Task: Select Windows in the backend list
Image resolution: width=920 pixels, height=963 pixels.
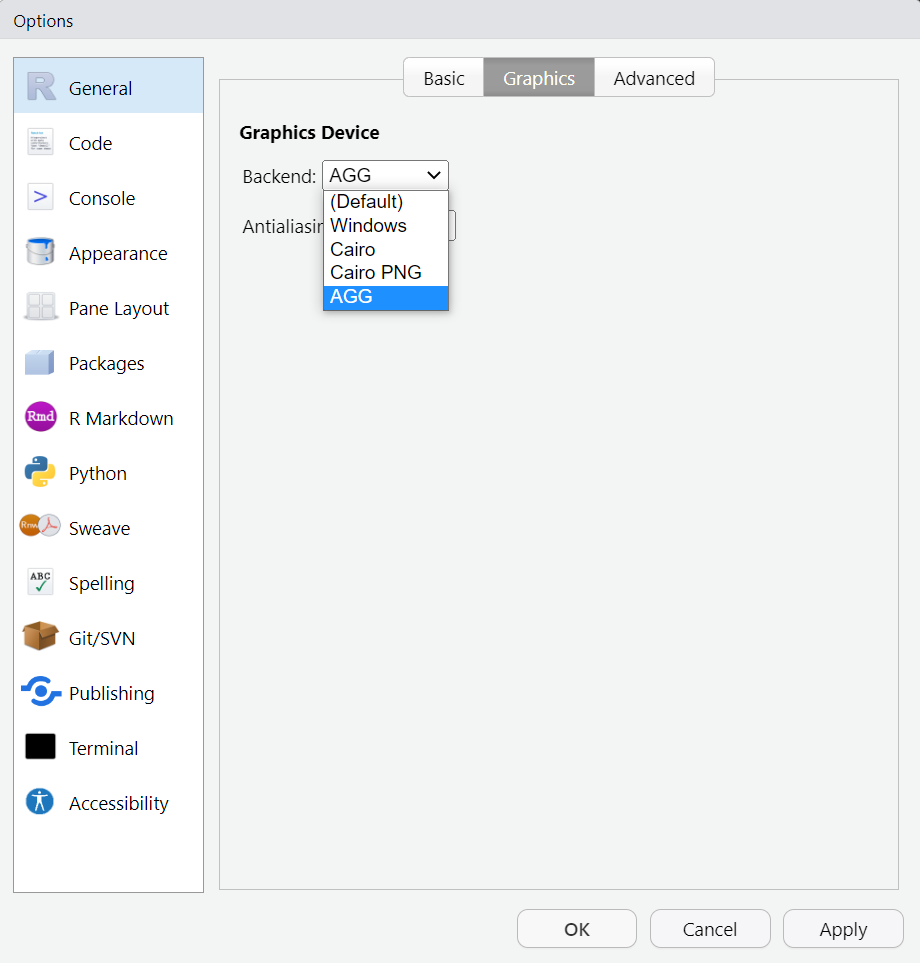Action: (x=368, y=226)
